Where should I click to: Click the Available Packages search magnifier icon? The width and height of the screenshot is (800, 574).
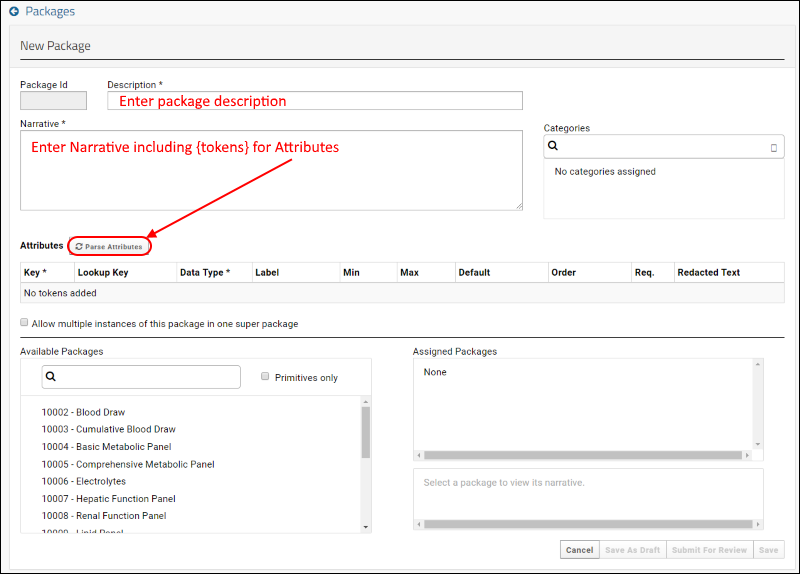point(51,377)
